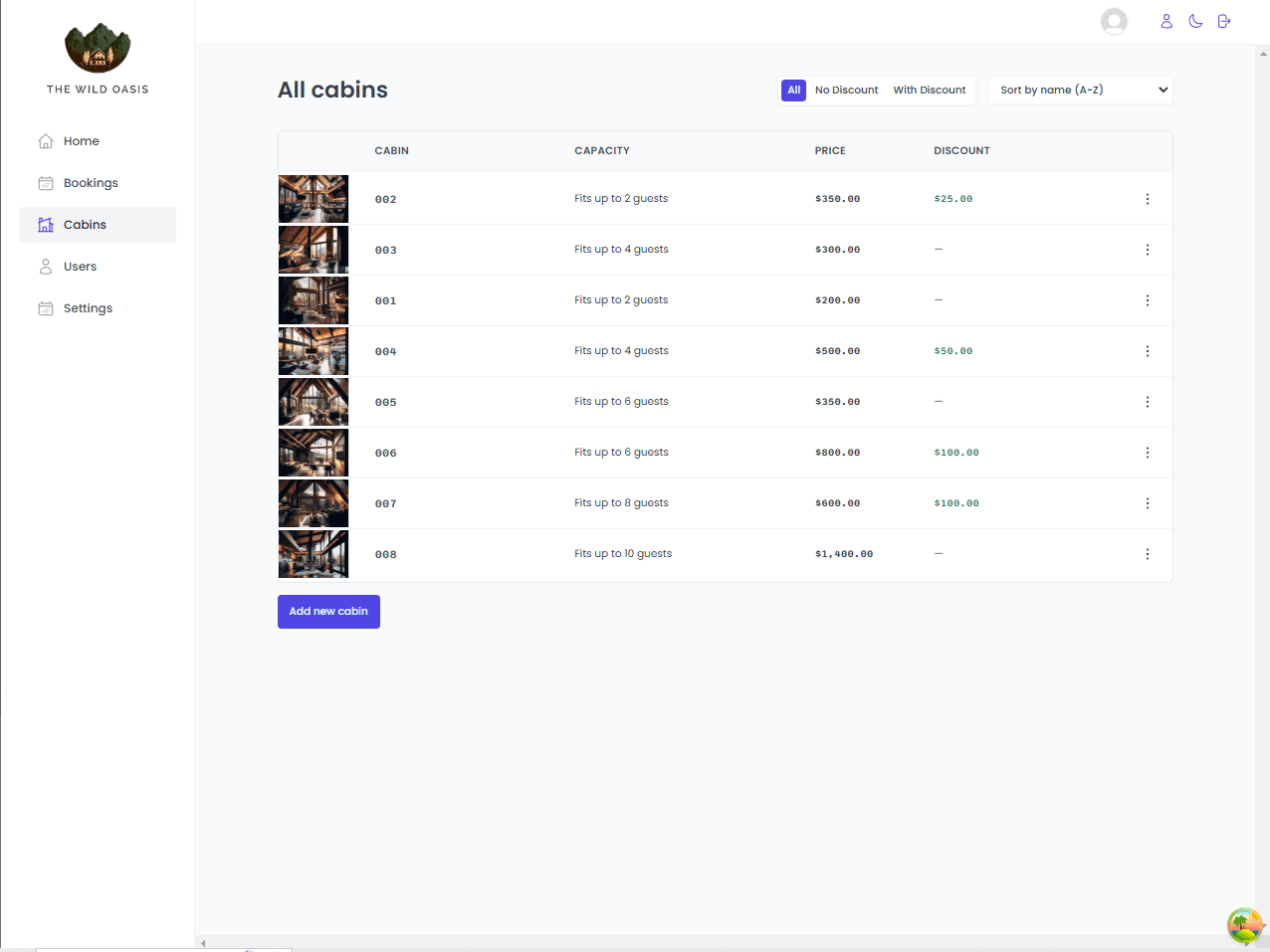Navigate to the Users page link

coord(80,267)
